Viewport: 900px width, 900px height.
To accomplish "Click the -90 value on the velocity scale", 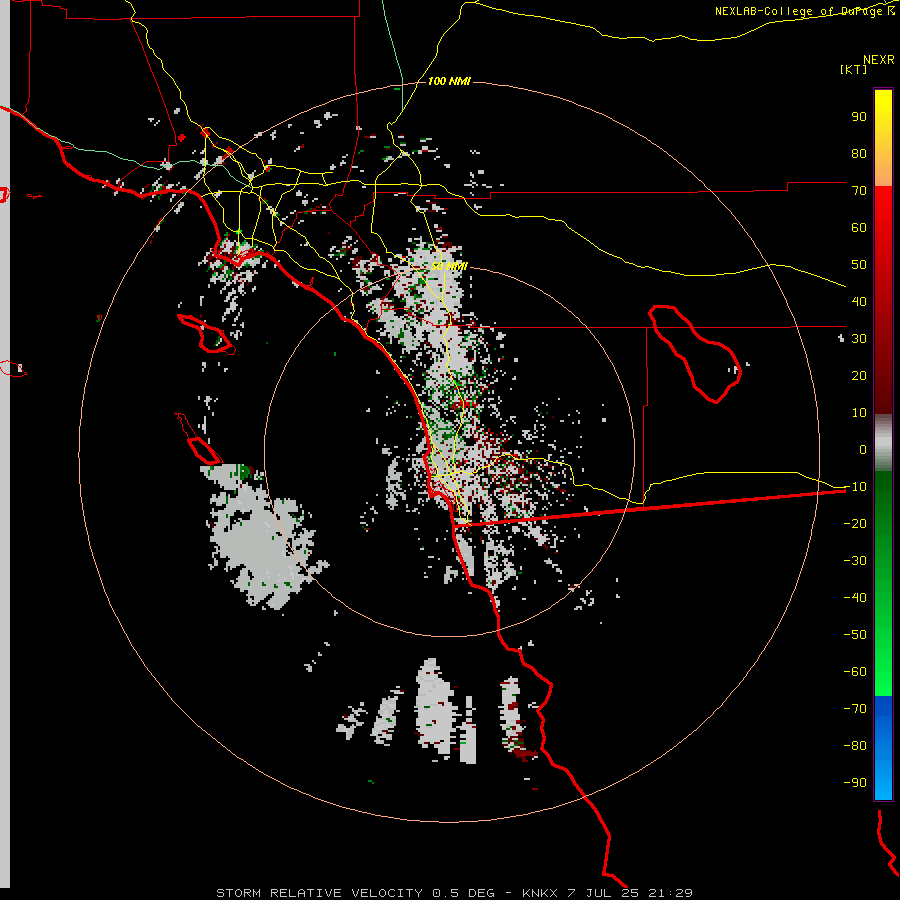I will pyautogui.click(x=855, y=782).
